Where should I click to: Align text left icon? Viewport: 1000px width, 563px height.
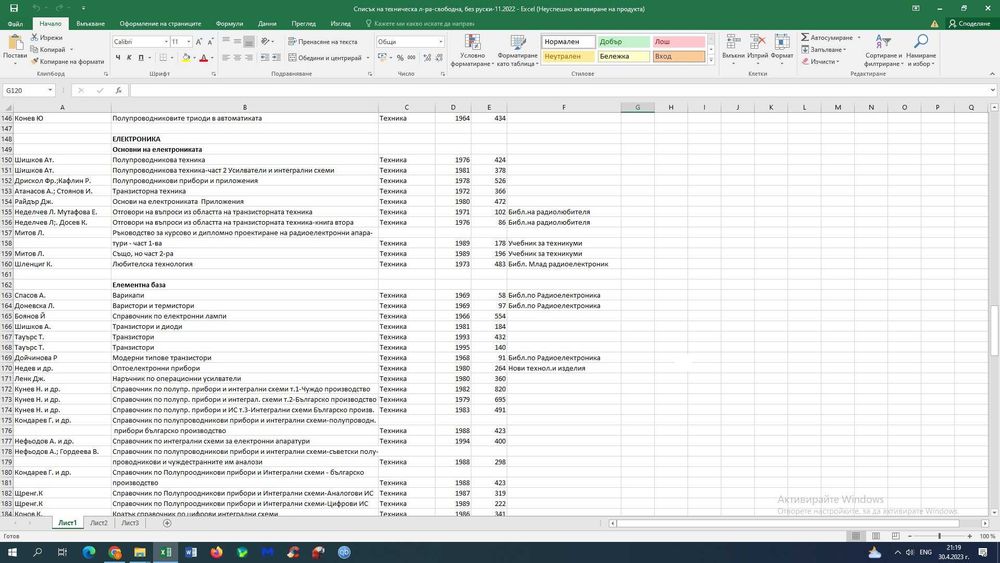click(226, 57)
